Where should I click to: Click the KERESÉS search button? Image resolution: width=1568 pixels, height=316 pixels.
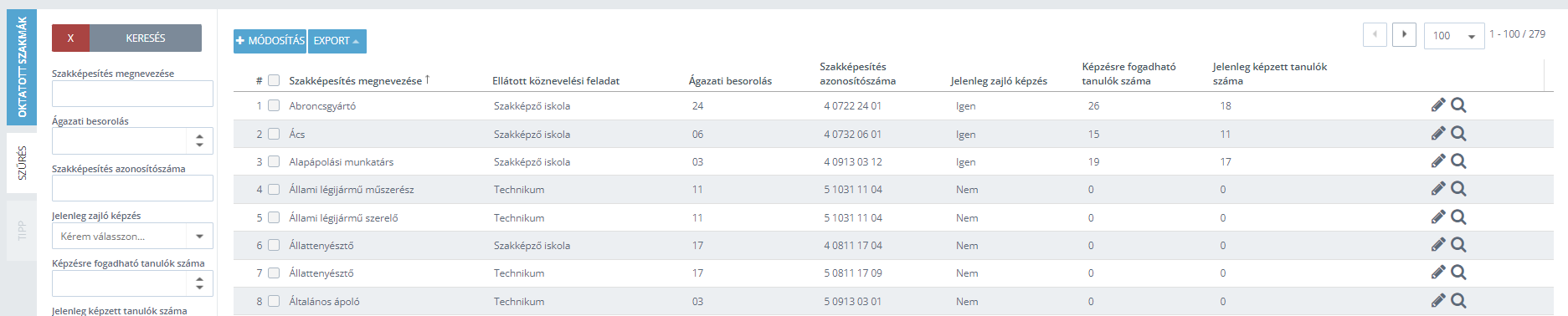pyautogui.click(x=146, y=38)
